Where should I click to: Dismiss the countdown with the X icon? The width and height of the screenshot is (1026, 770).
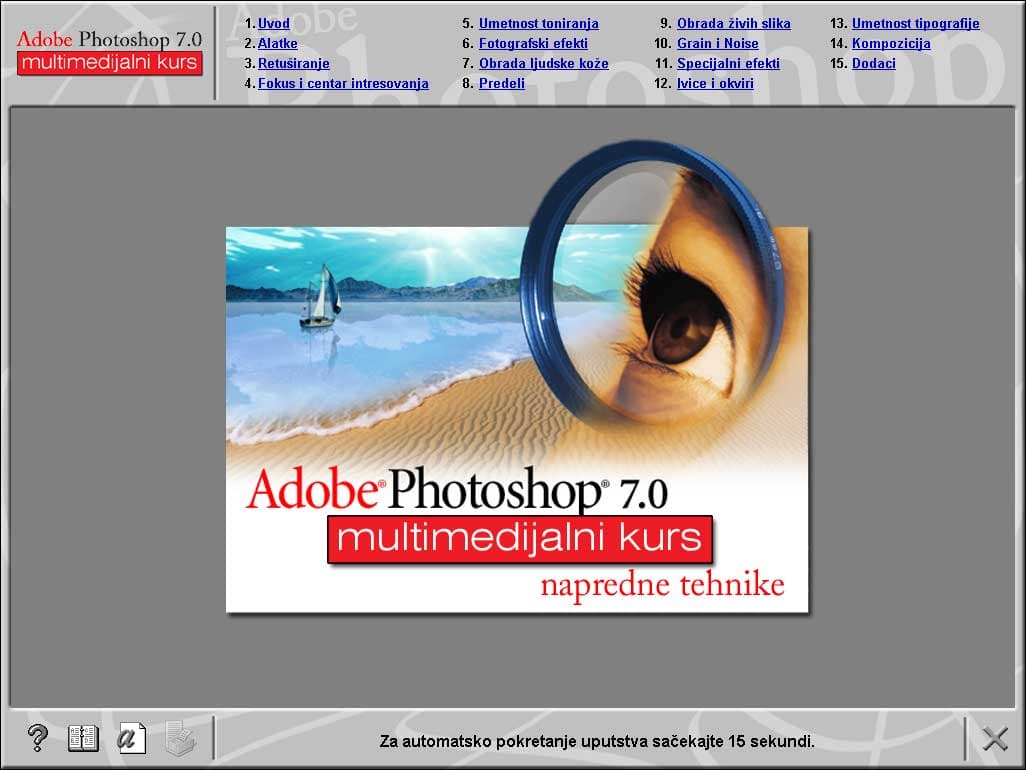point(994,738)
